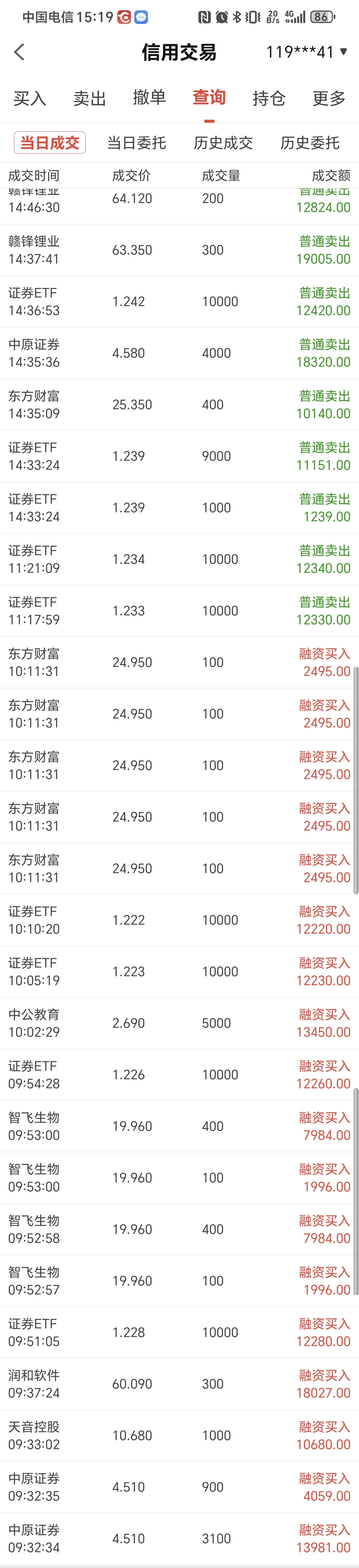Open 历史委托 sub-tab
359x1568 pixels.
(310, 143)
